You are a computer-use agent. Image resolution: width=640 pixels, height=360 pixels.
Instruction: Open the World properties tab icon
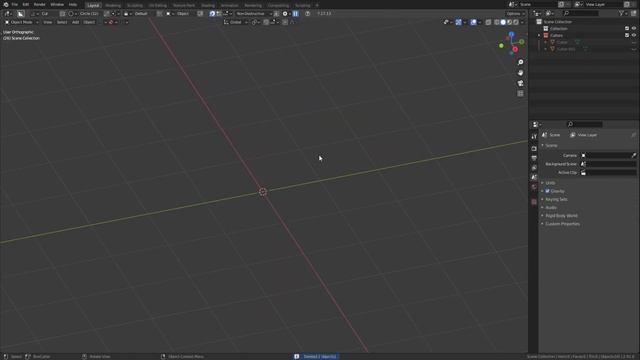(x=534, y=187)
